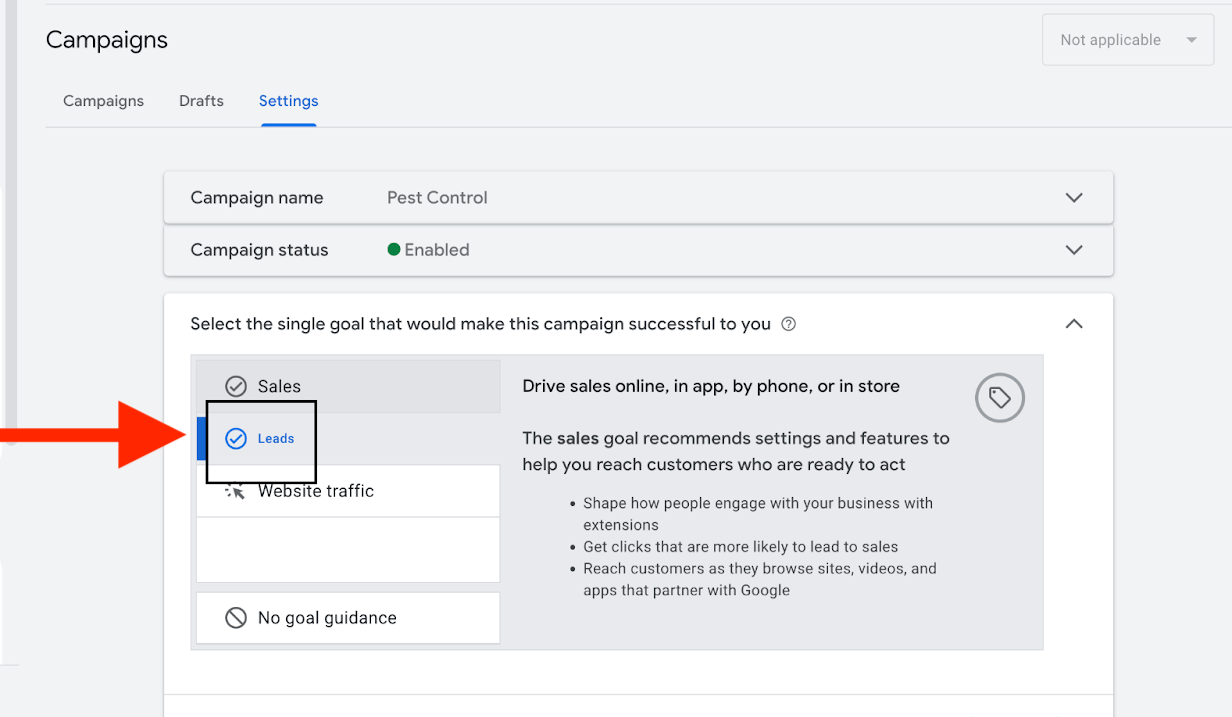Screen dimensions: 1232x717
Task: Click the Sales checkmark circle icon
Action: point(236,386)
